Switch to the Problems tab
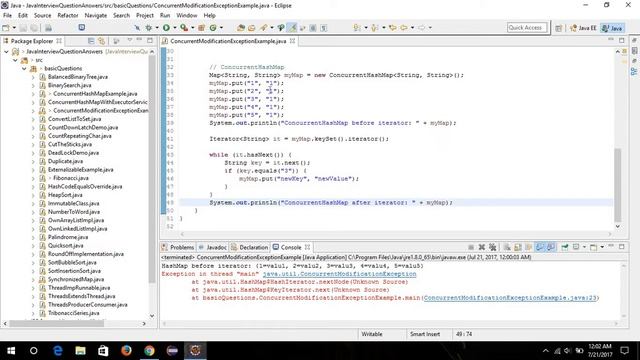 pos(178,247)
